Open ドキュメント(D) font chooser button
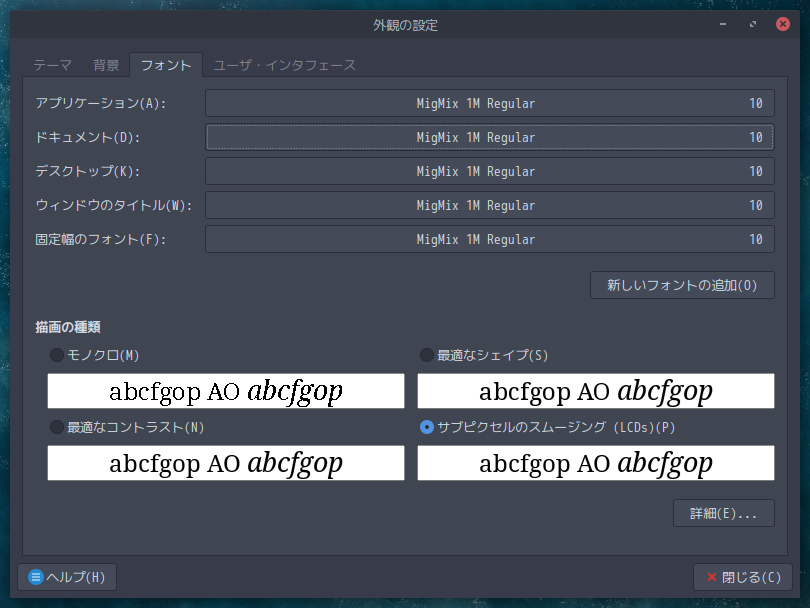The width and height of the screenshot is (810, 608). pyautogui.click(x=490, y=137)
